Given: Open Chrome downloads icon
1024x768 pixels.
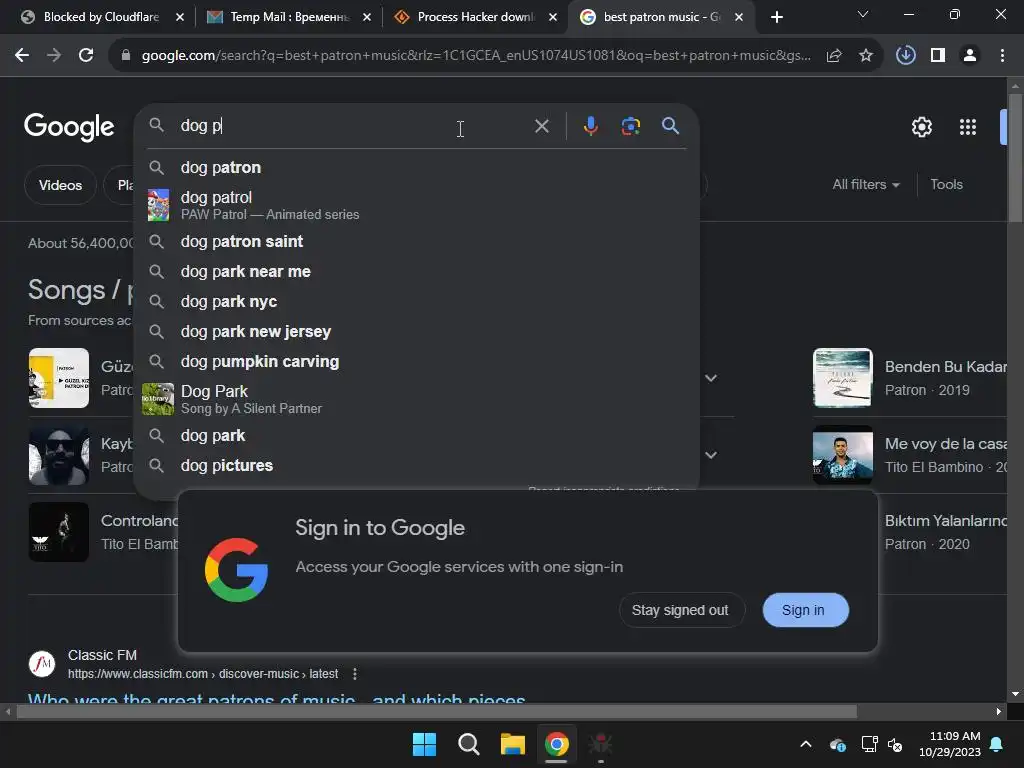Looking at the screenshot, I should [x=905, y=56].
